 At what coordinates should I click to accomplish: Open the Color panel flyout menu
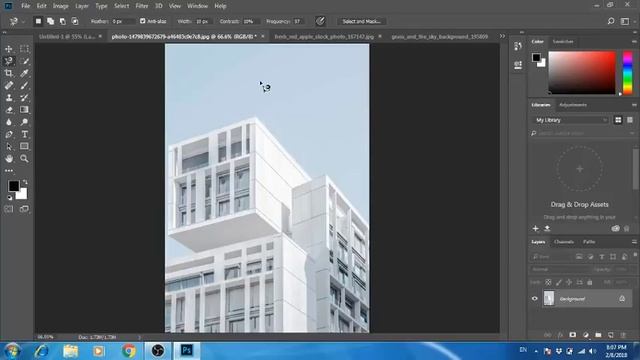coord(634,42)
